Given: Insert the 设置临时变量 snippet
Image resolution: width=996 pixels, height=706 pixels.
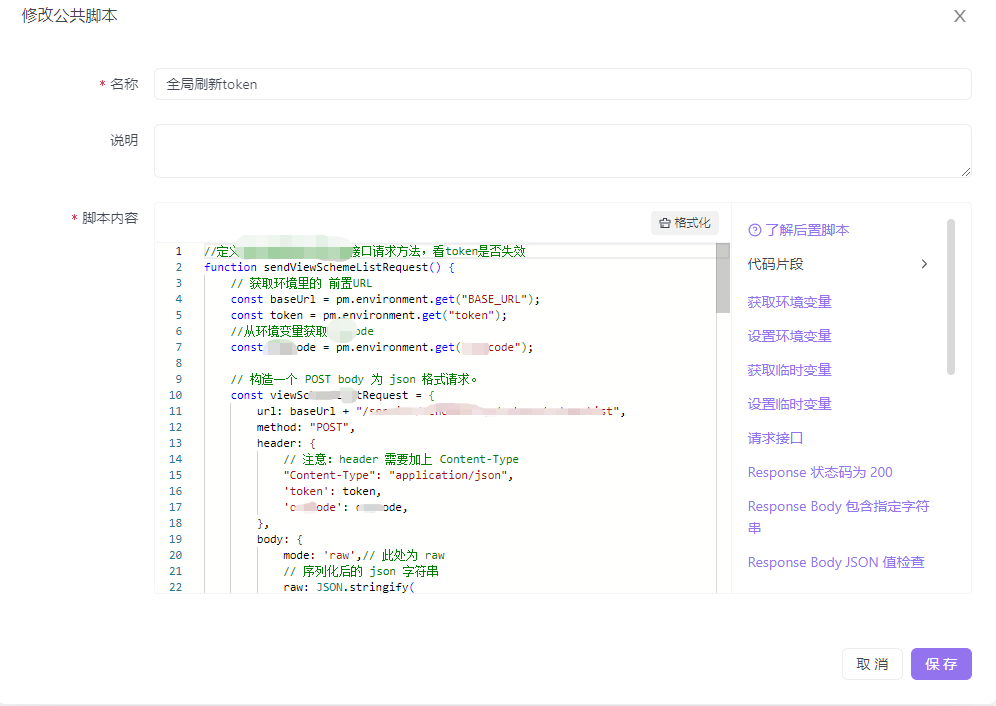Looking at the screenshot, I should coord(790,404).
